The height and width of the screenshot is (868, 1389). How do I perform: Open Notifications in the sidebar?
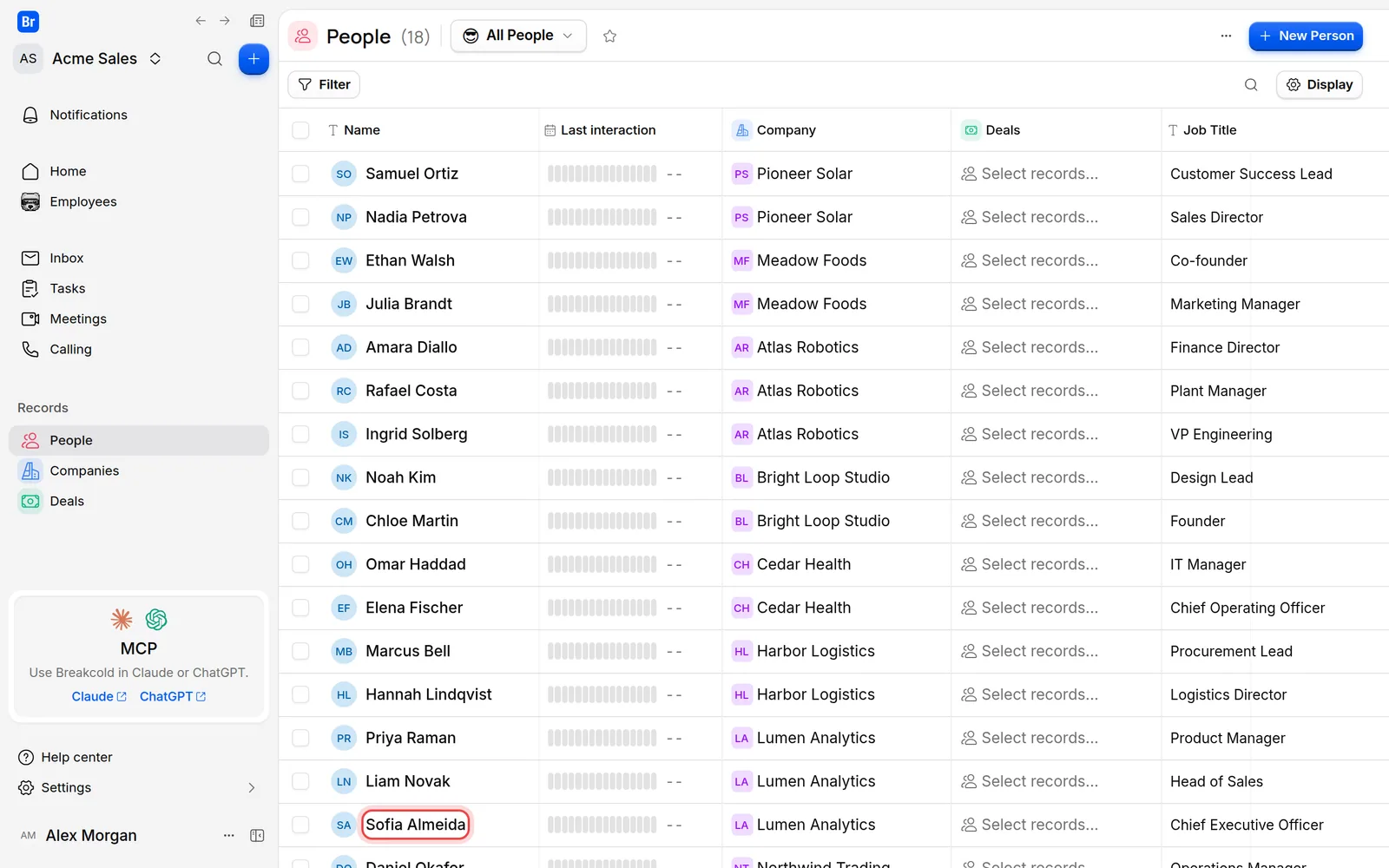(139, 115)
